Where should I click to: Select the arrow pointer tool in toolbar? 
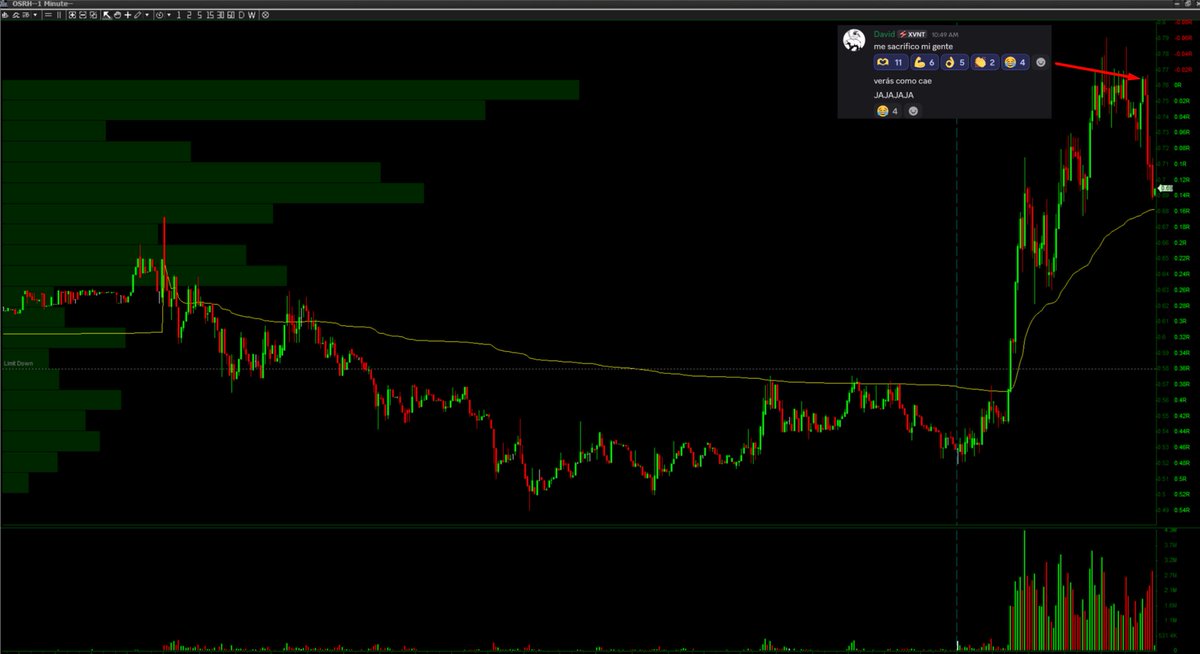[107, 15]
